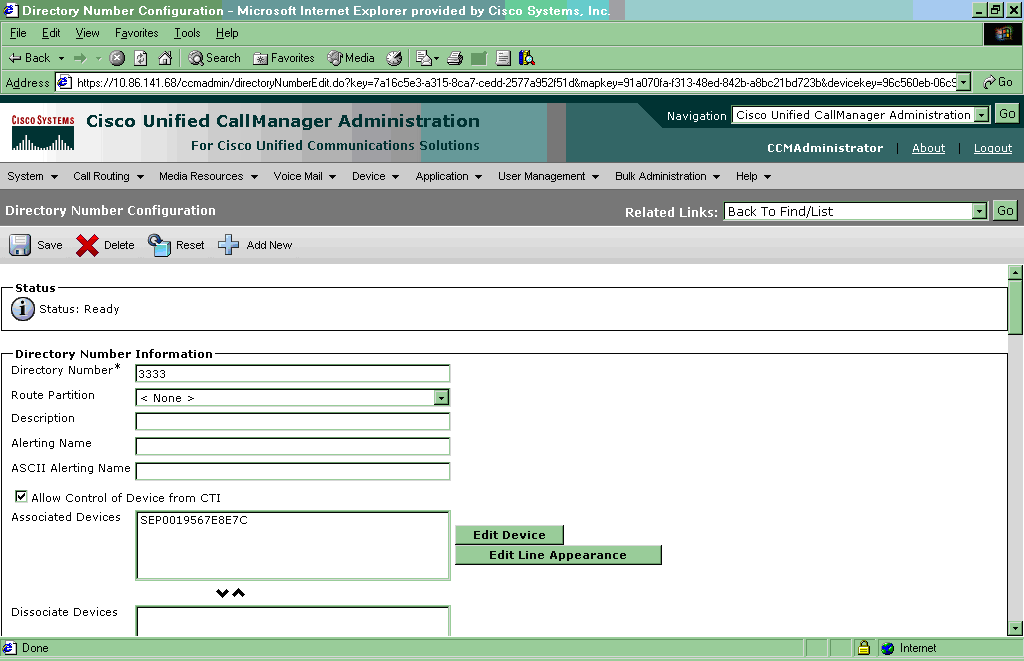Click the Refresh page icon
The width and height of the screenshot is (1024, 661).
[x=141, y=58]
